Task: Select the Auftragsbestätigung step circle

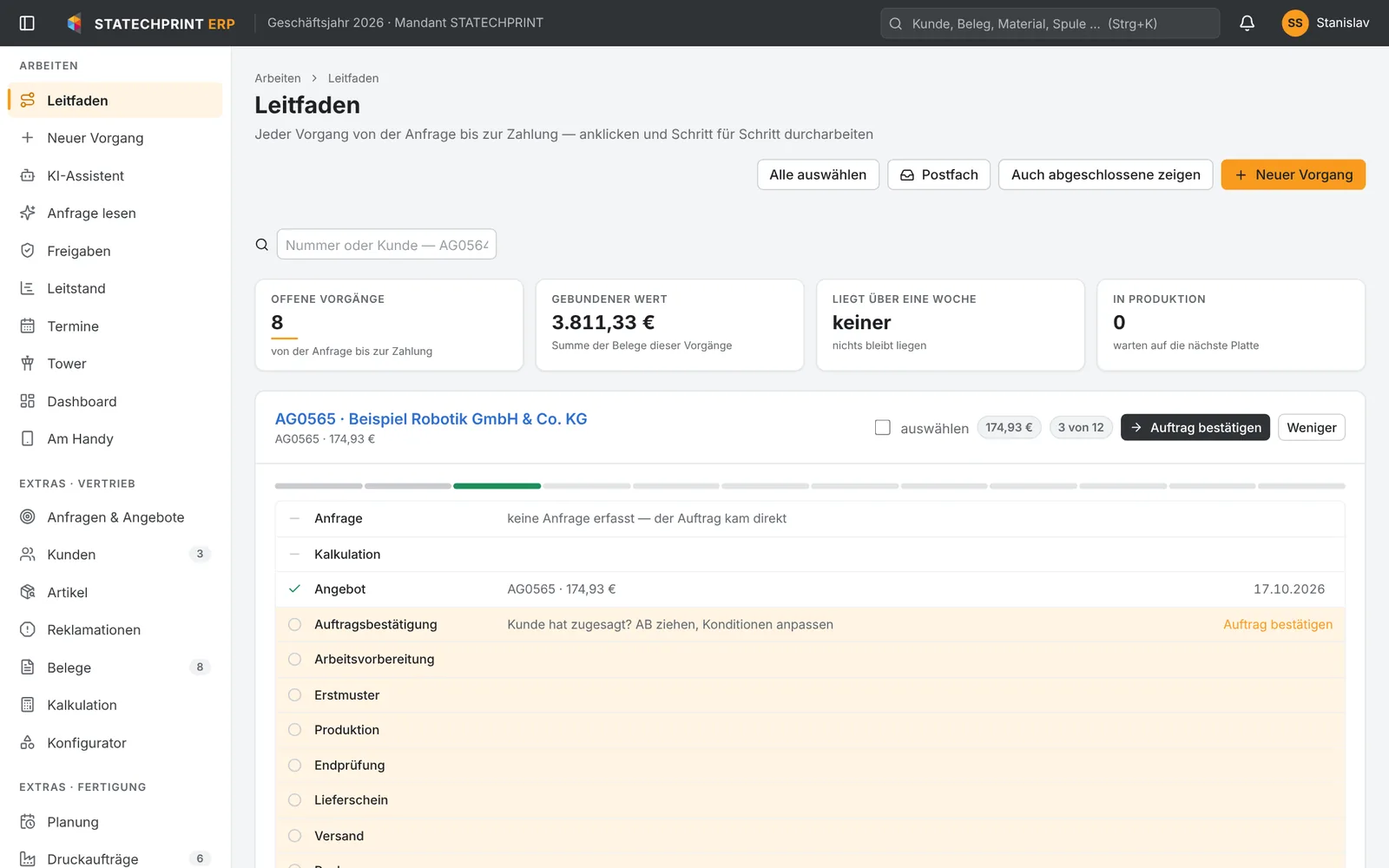Action: (295, 624)
